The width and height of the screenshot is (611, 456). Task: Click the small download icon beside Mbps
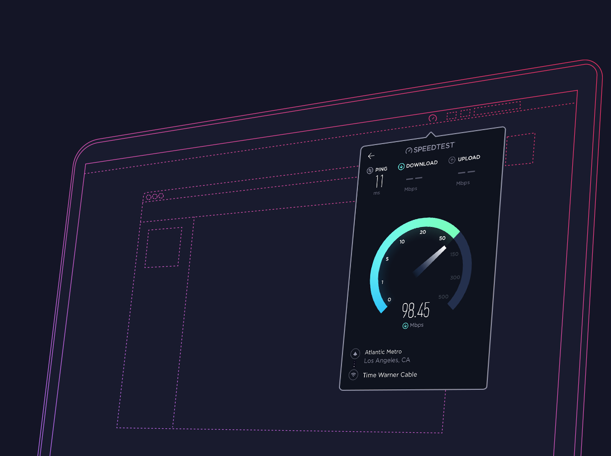[x=405, y=326]
